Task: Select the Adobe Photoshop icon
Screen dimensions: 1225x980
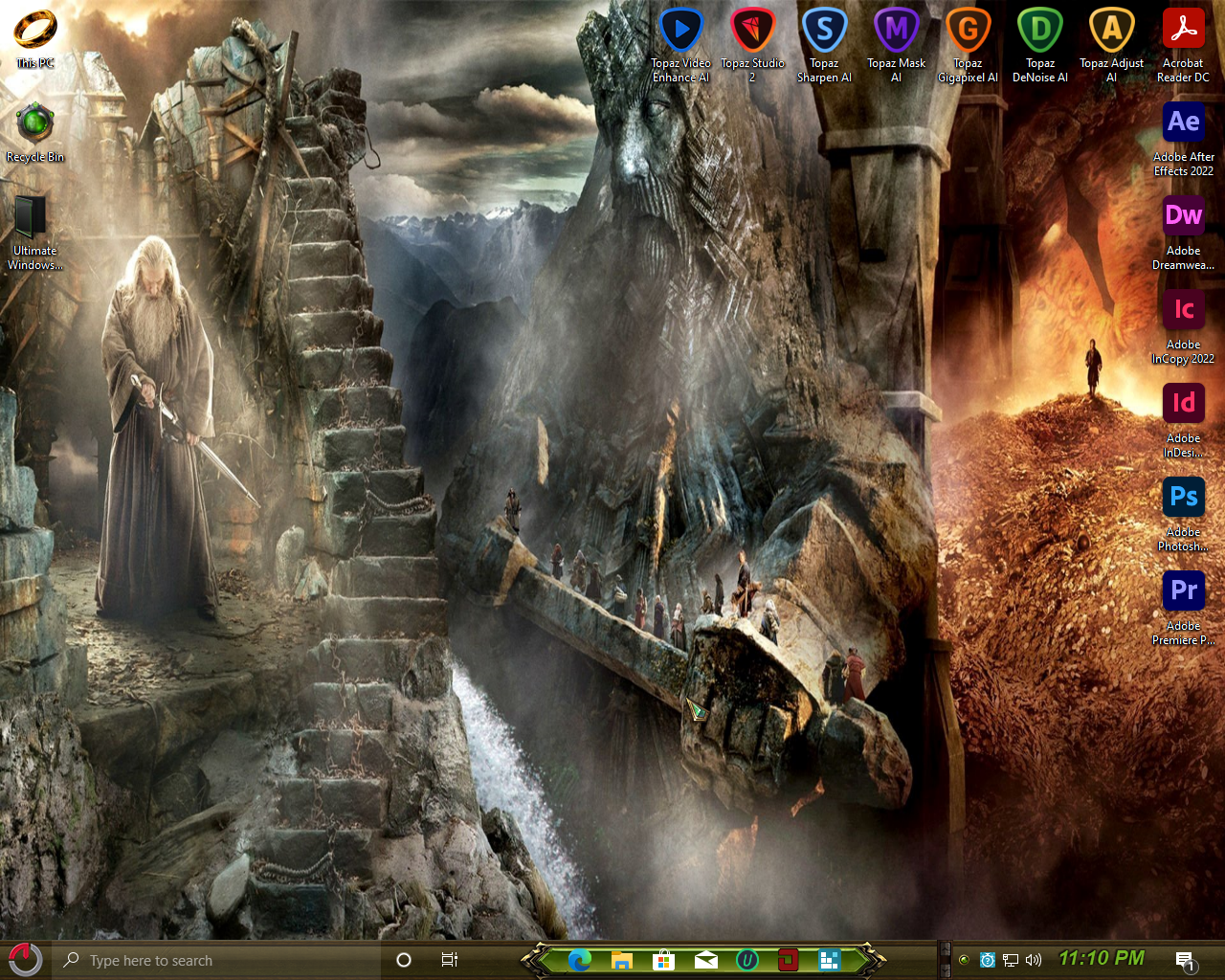Action: point(1183,514)
